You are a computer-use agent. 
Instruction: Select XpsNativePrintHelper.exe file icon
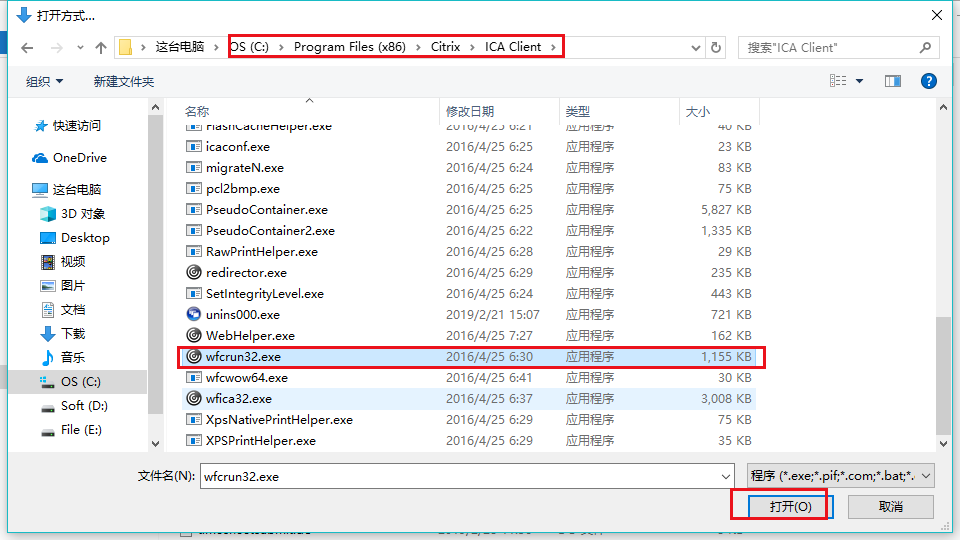tap(193, 419)
